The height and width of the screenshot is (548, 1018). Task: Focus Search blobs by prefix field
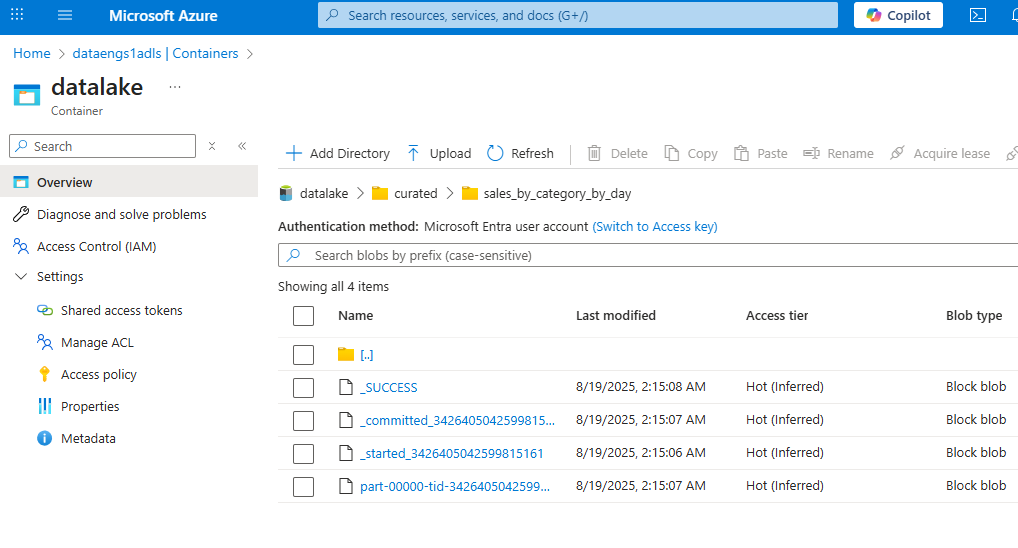649,255
